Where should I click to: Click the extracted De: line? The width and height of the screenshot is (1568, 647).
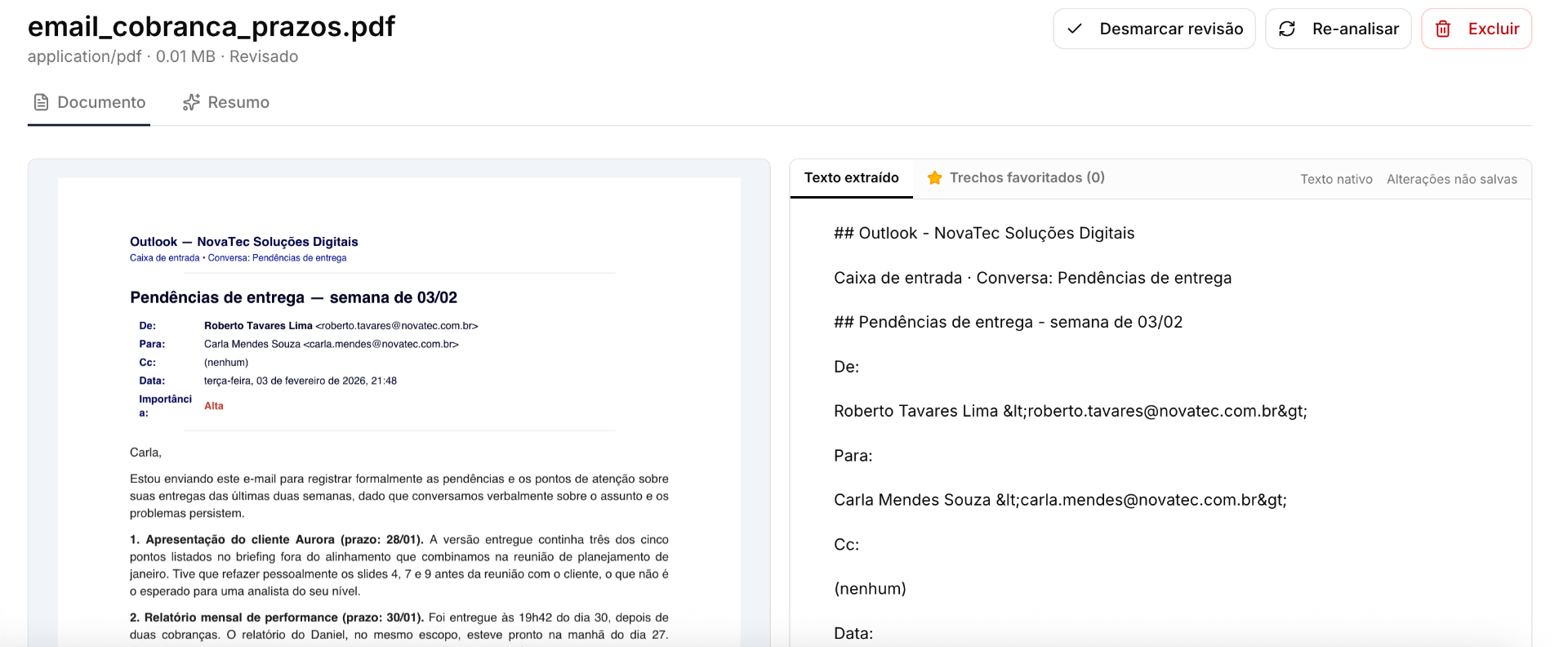[846, 367]
